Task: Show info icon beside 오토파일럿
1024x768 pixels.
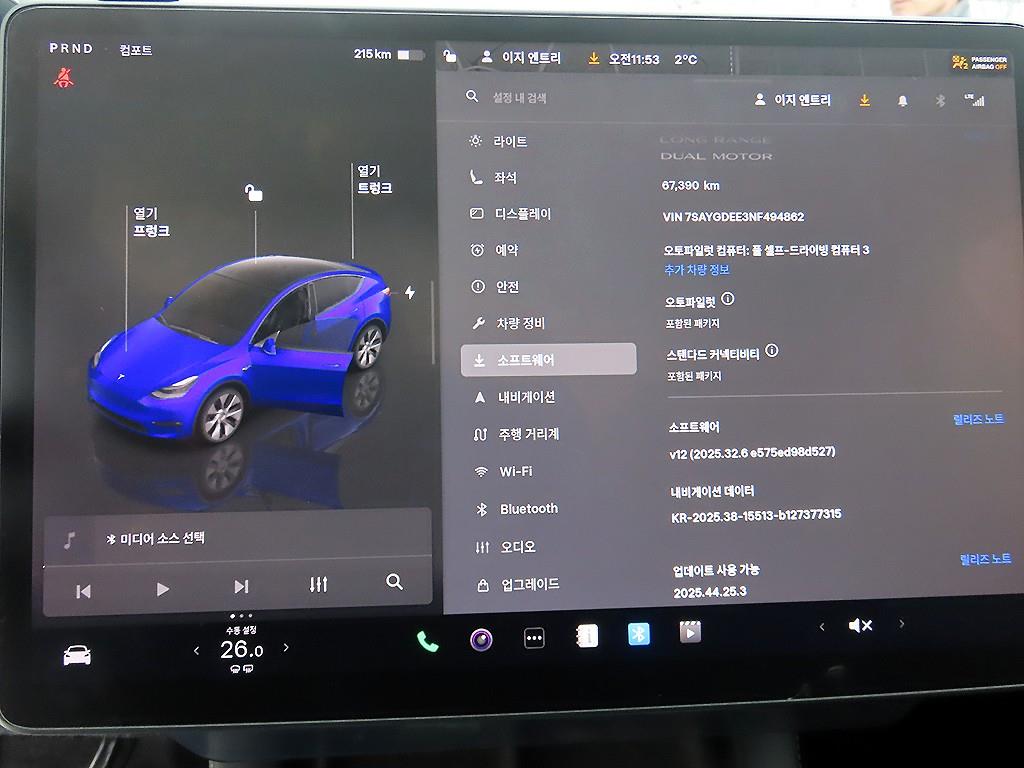Action: click(728, 299)
